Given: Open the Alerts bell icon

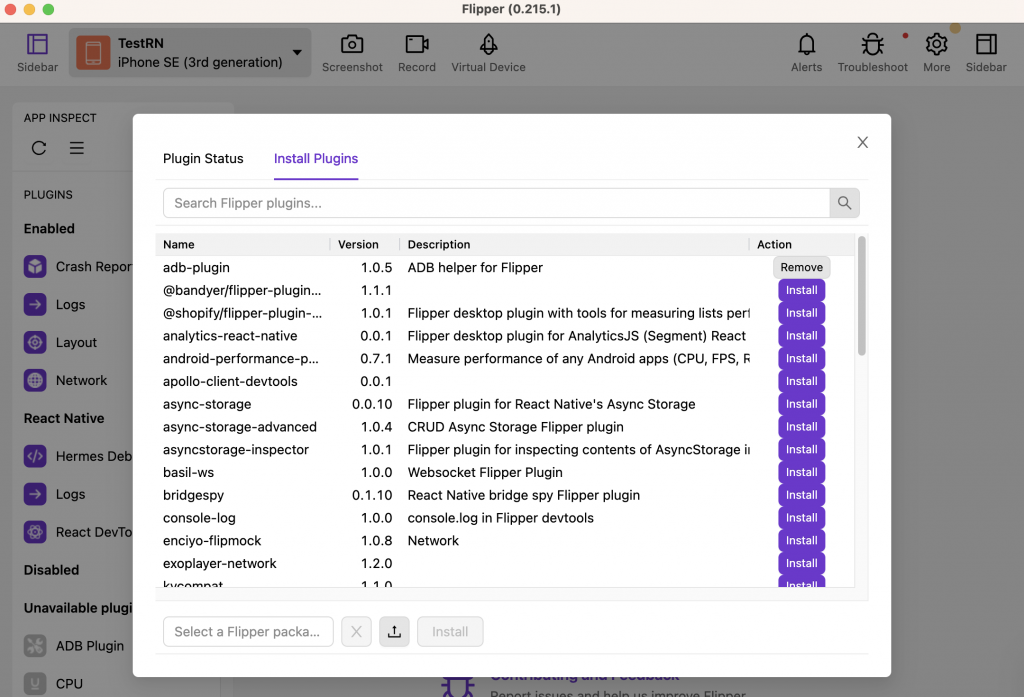Looking at the screenshot, I should 806,45.
